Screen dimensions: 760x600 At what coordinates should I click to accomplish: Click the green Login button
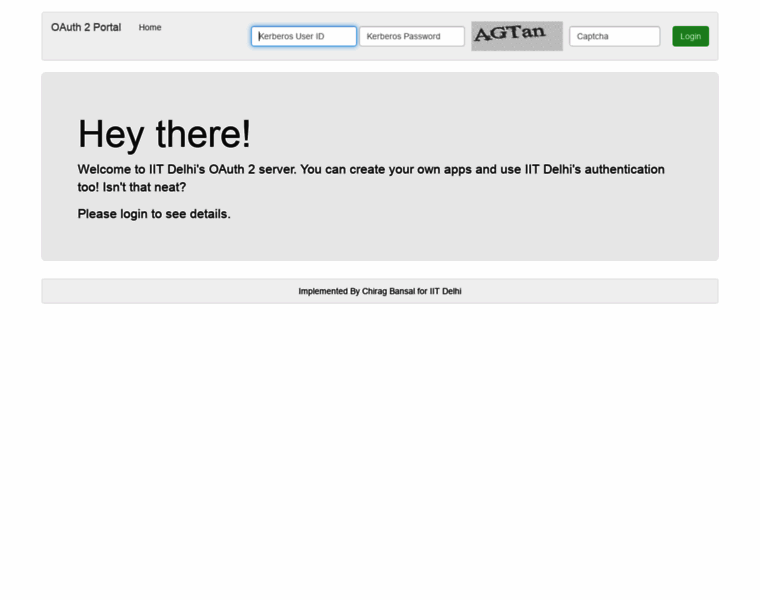[690, 36]
